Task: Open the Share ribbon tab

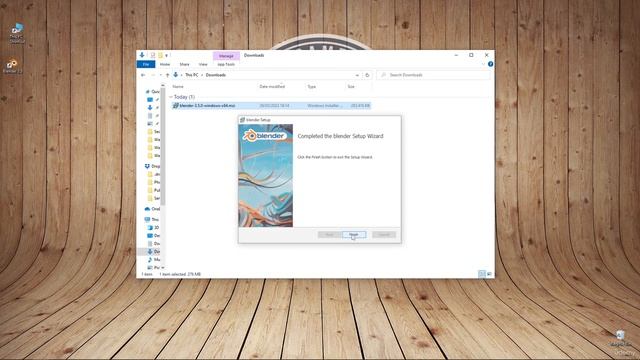Action: click(184, 64)
